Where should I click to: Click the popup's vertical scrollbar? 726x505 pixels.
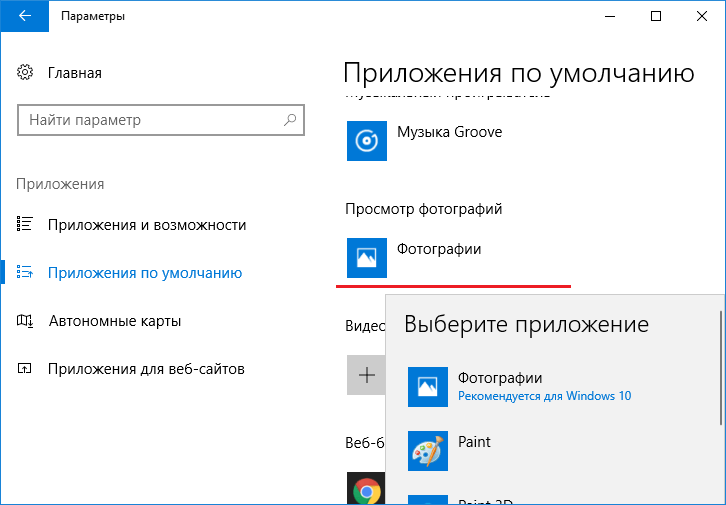[x=720, y=368]
